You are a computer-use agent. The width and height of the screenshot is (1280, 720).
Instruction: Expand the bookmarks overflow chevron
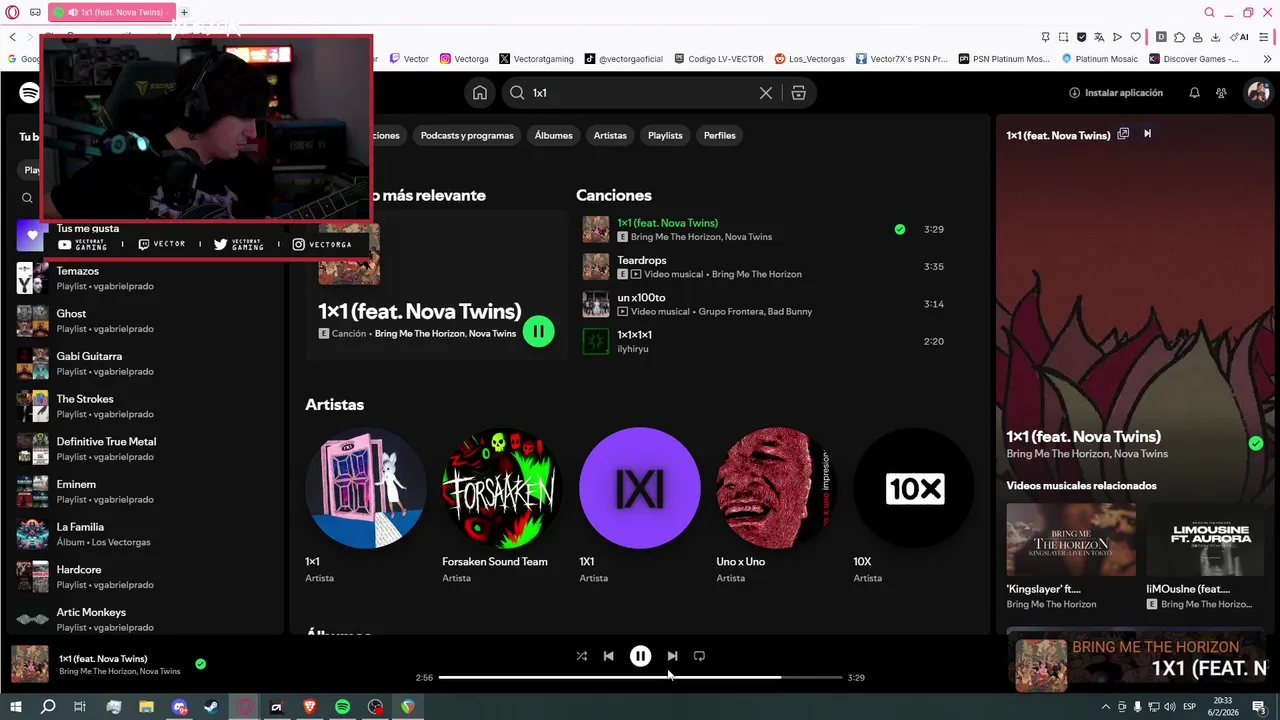pyautogui.click(x=1266, y=59)
